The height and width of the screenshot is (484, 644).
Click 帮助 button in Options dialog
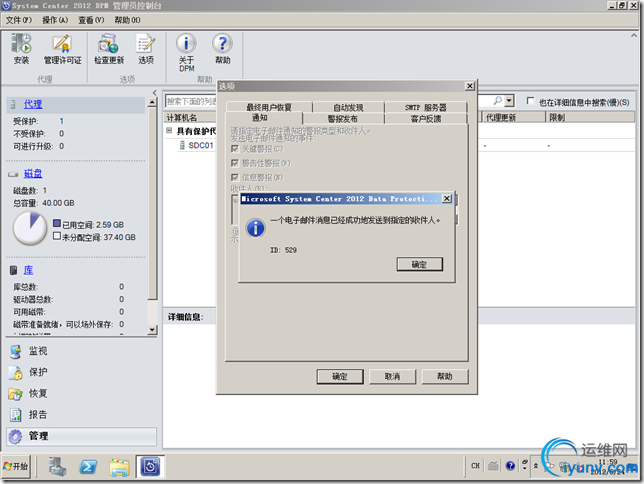(445, 376)
